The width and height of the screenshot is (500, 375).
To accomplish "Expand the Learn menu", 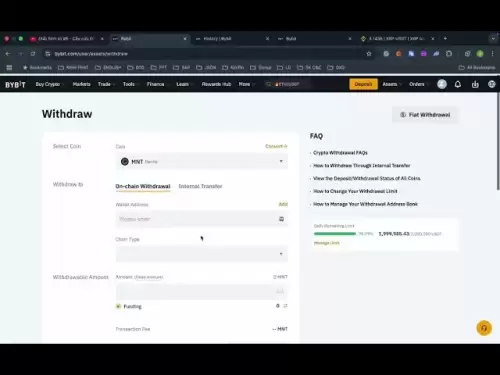I will click(x=184, y=84).
